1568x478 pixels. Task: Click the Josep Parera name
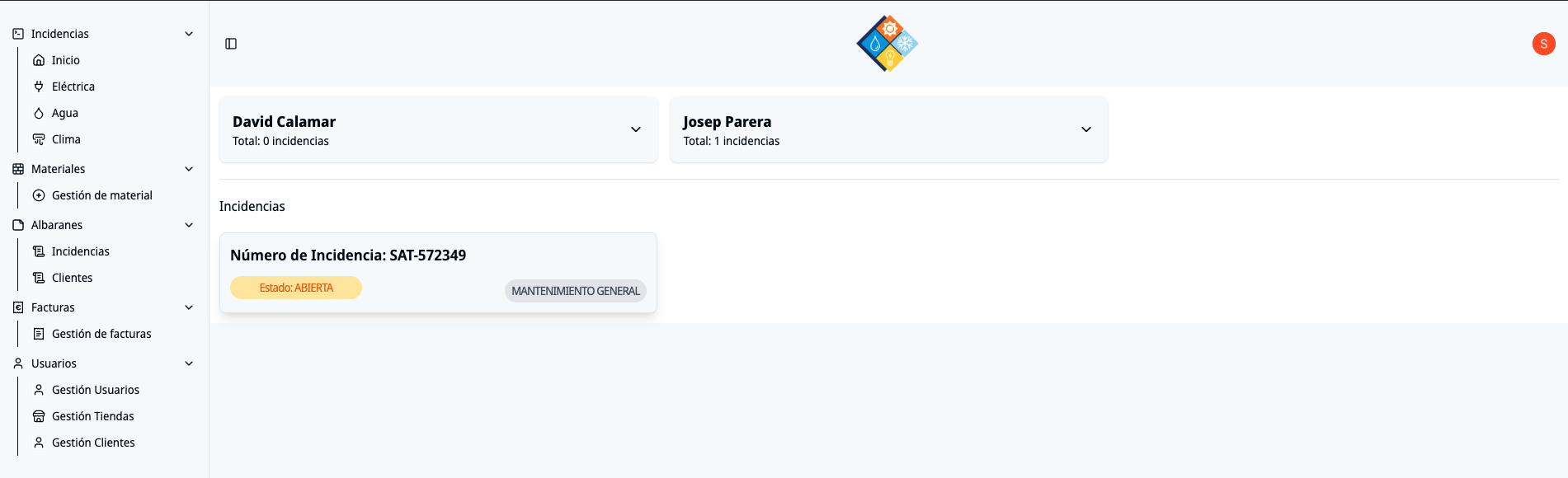[727, 122]
